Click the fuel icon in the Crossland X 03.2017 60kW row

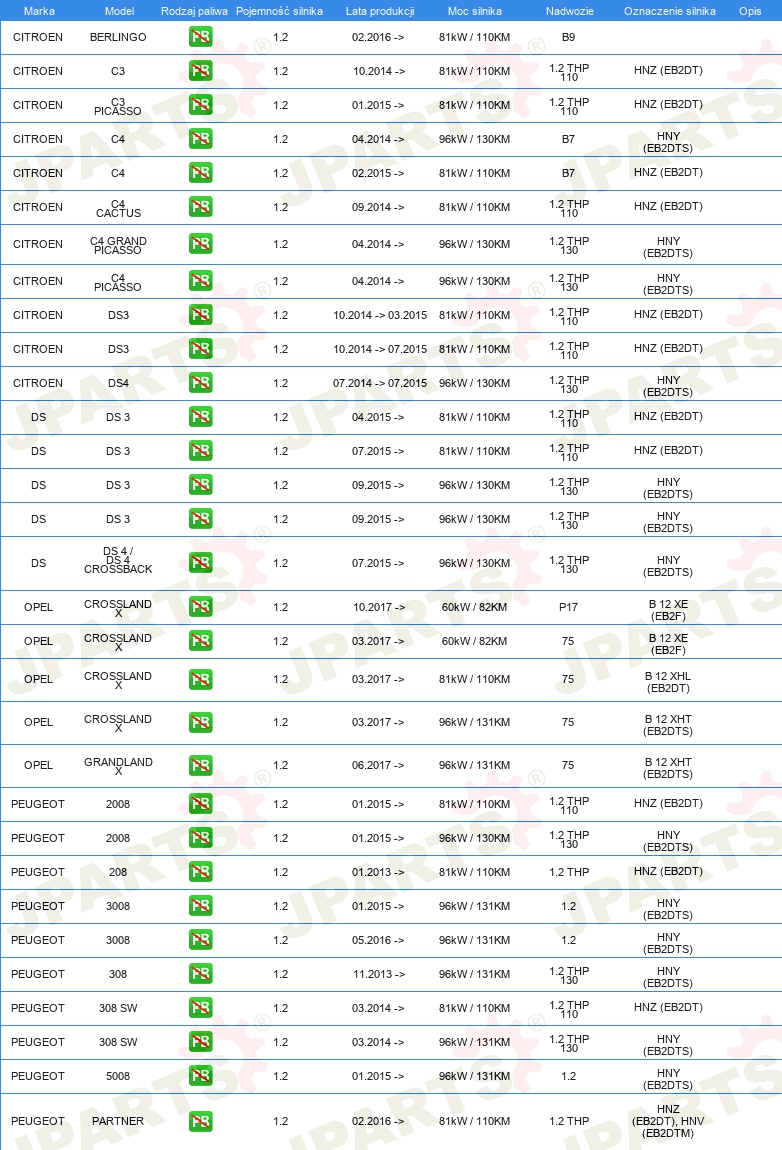pos(200,640)
